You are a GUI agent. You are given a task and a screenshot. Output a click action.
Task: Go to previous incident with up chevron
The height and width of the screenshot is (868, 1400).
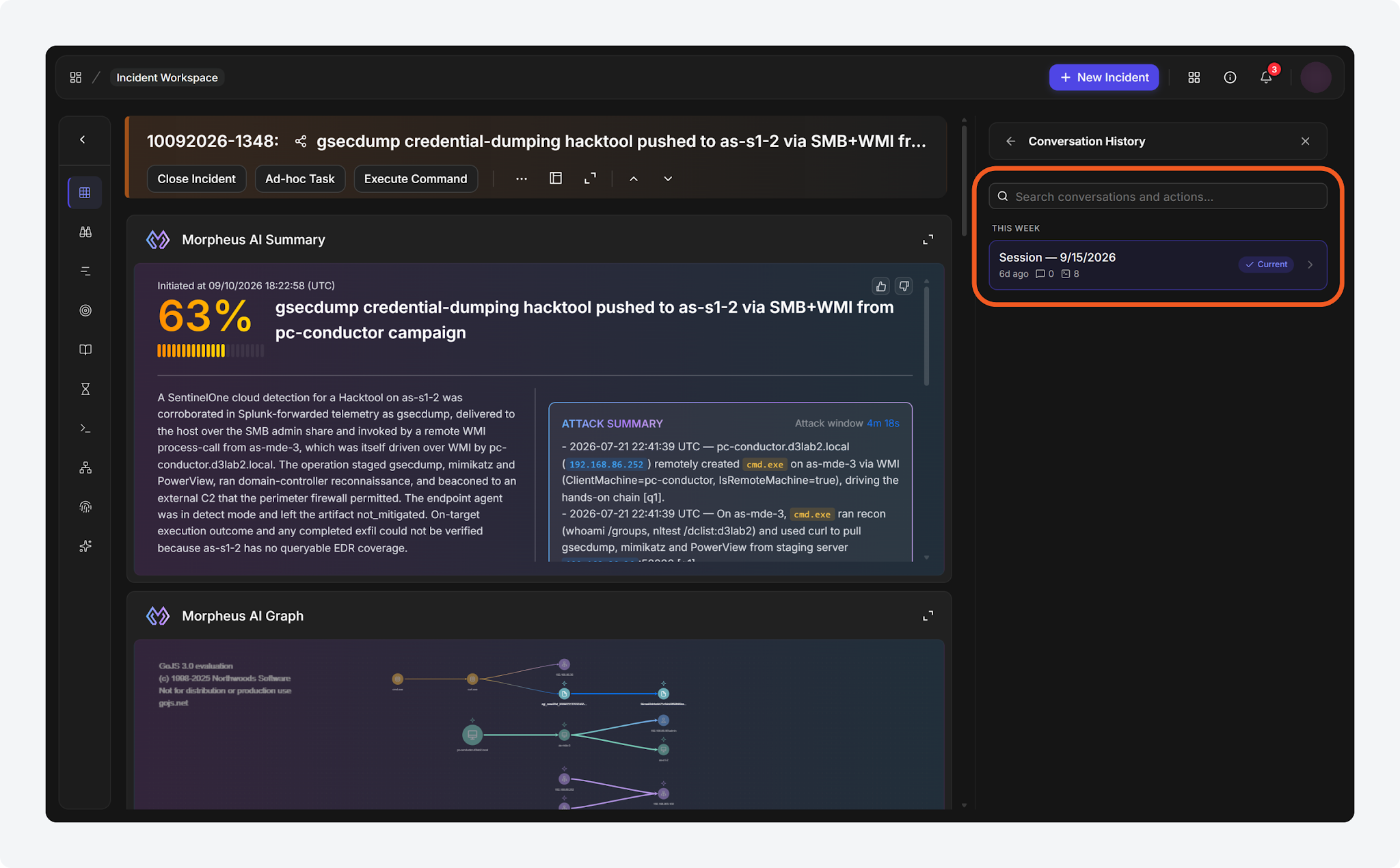(x=634, y=178)
